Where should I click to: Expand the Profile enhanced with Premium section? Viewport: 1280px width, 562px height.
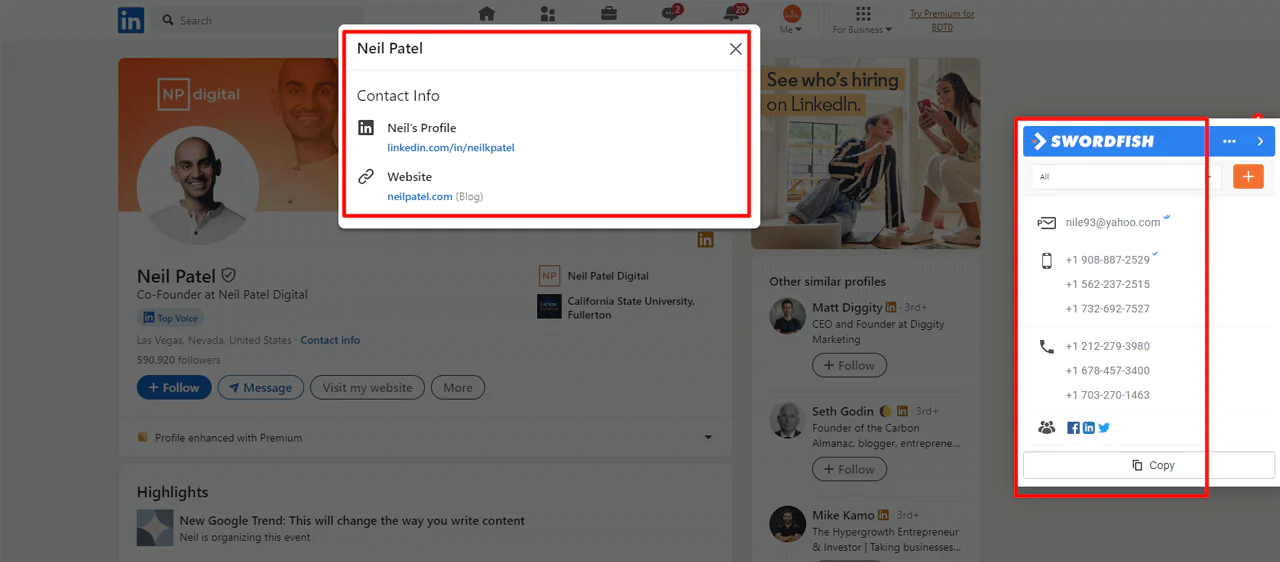click(x=709, y=438)
